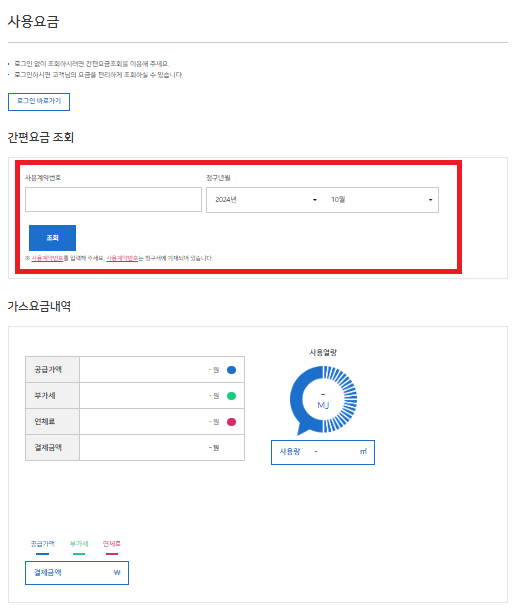This screenshot has width=521, height=613.
Task: Click the 사용요금 page heading
Action: click(33, 22)
